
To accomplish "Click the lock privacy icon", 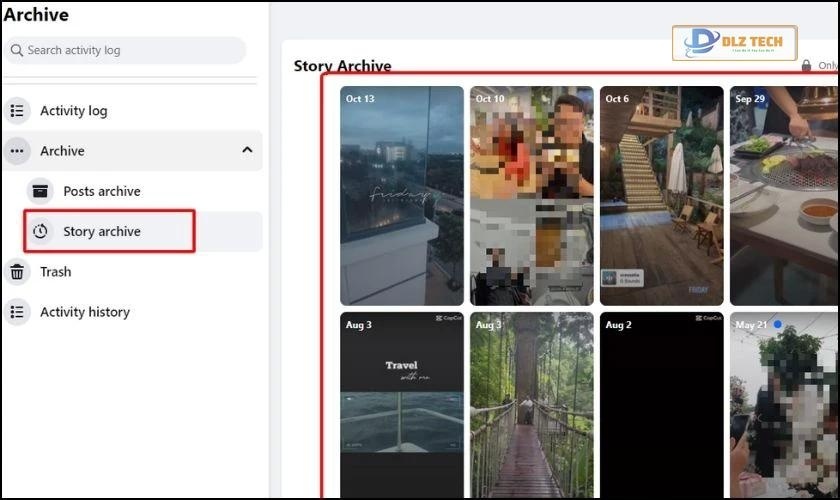I will 806,65.
